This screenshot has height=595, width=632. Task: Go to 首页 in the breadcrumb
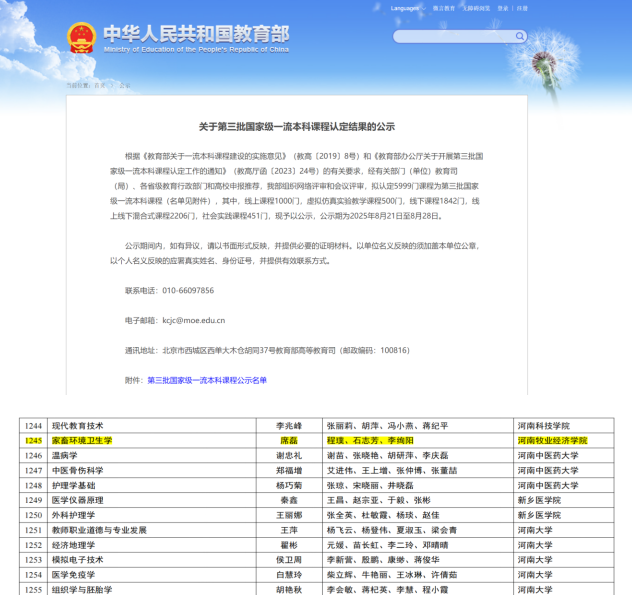[x=100, y=86]
